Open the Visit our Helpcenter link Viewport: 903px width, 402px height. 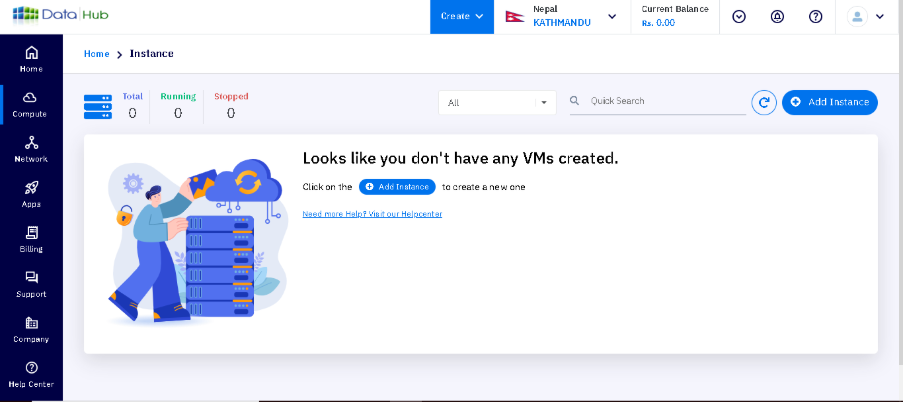tap(372, 214)
